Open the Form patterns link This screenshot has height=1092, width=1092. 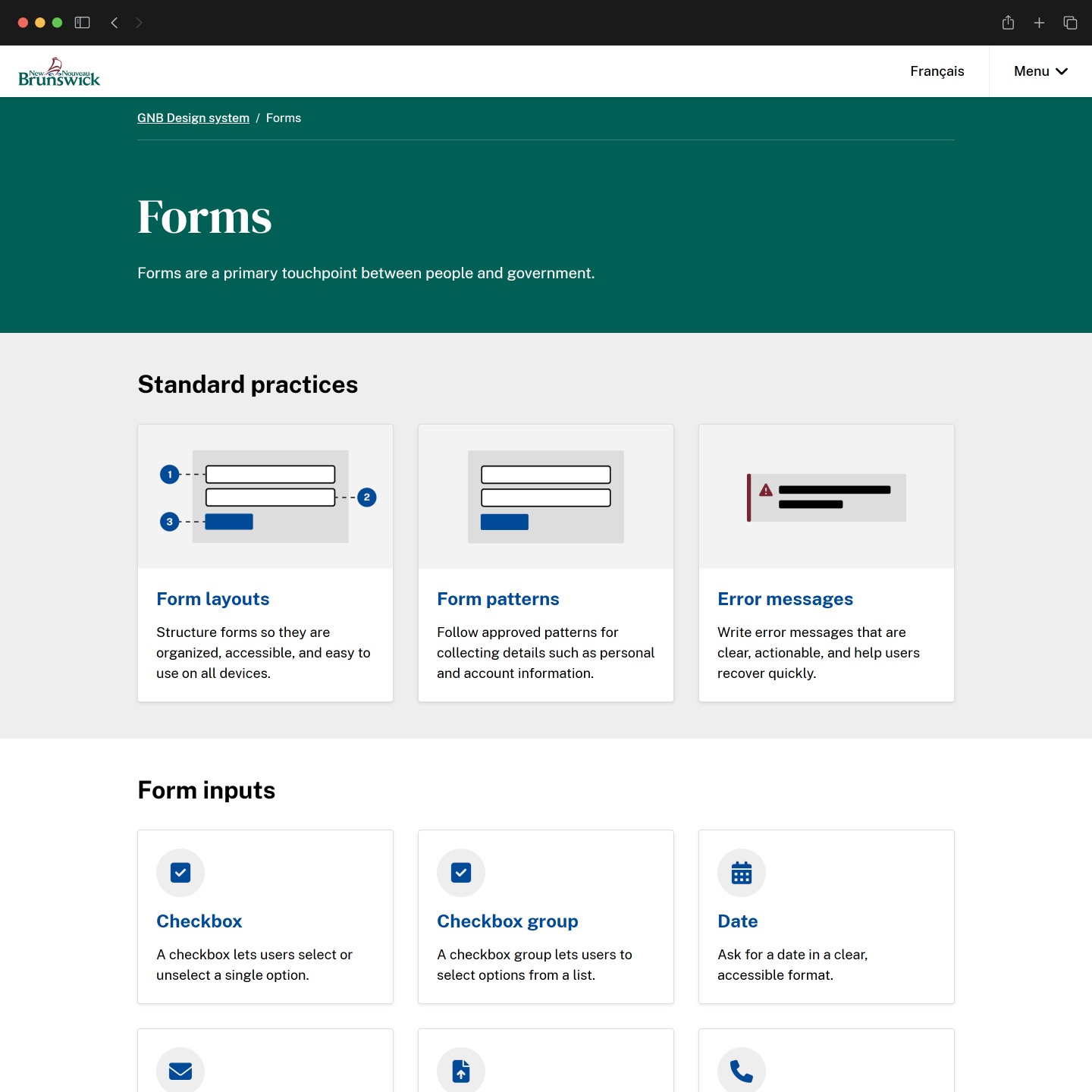coord(497,598)
